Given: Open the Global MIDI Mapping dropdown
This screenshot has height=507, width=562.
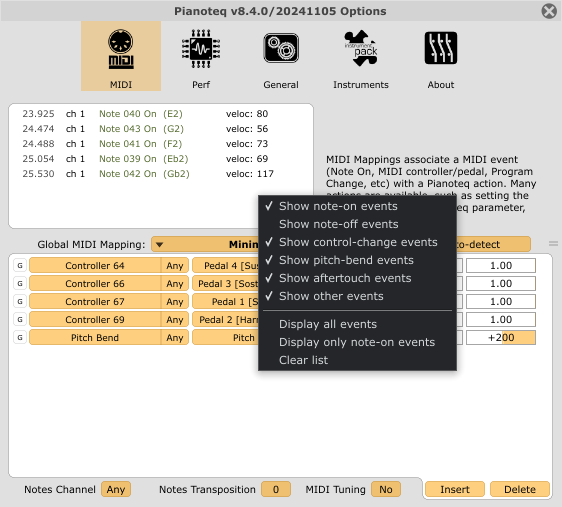Looking at the screenshot, I should click(x=205, y=244).
